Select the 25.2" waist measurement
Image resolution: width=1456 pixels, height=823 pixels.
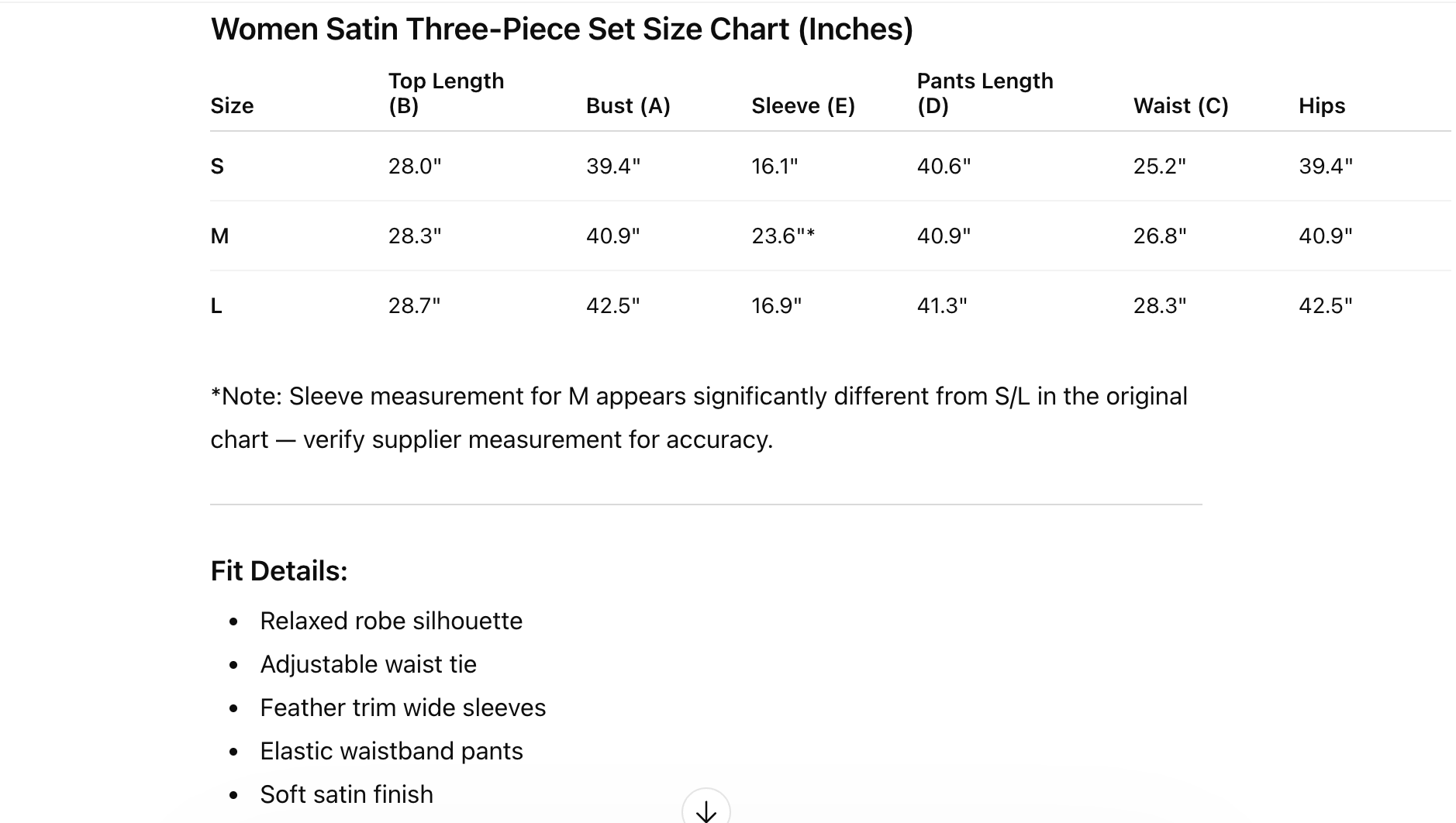tap(1159, 167)
